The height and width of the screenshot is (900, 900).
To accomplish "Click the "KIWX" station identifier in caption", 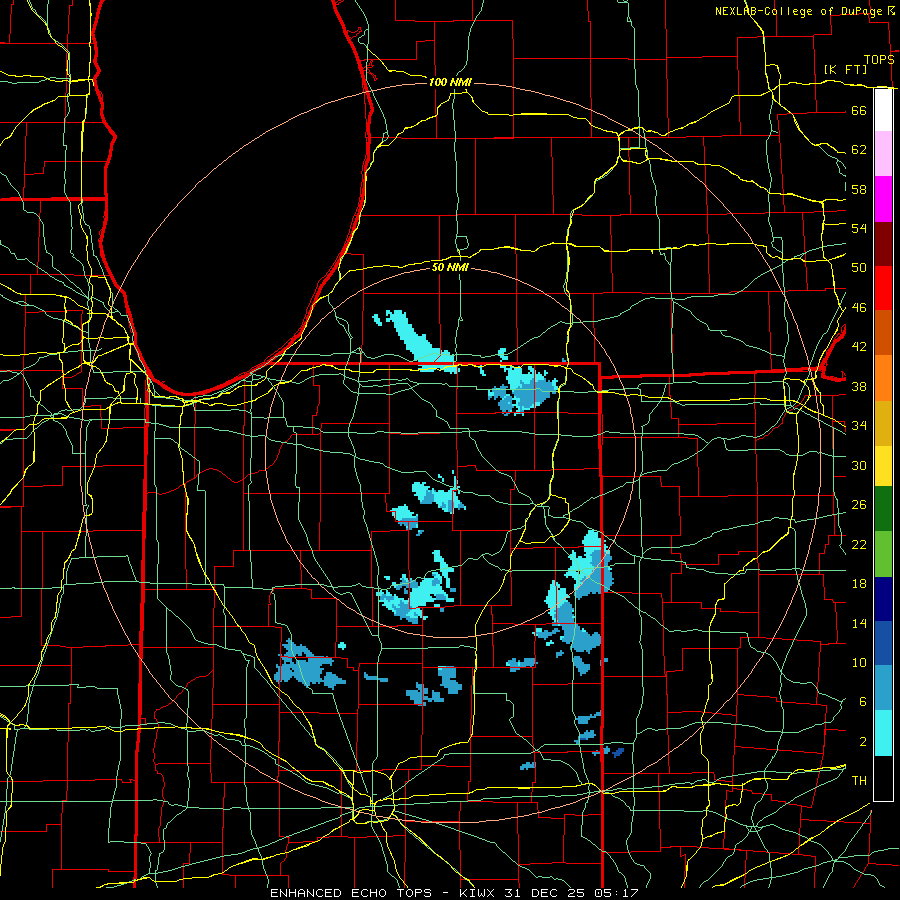I will point(479,893).
